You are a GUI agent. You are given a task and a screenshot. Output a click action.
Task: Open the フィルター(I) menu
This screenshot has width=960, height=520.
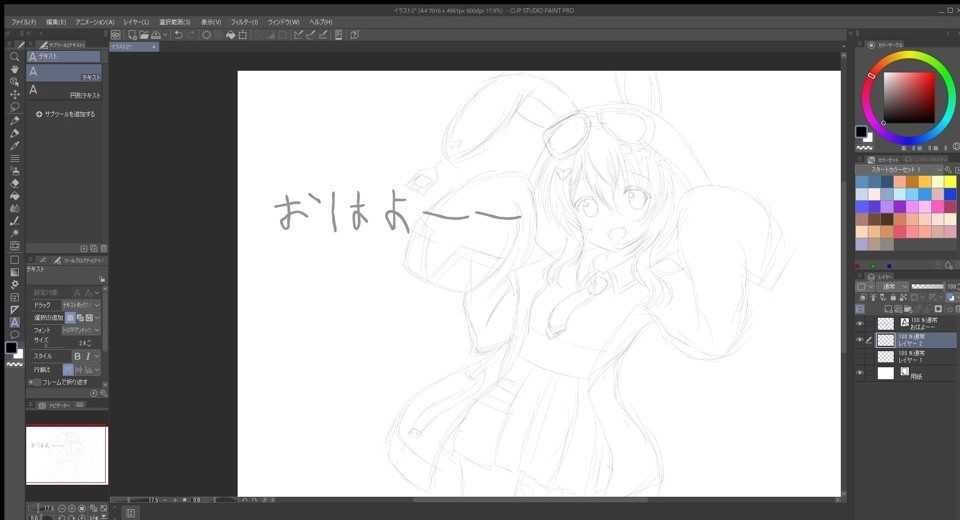(244, 21)
